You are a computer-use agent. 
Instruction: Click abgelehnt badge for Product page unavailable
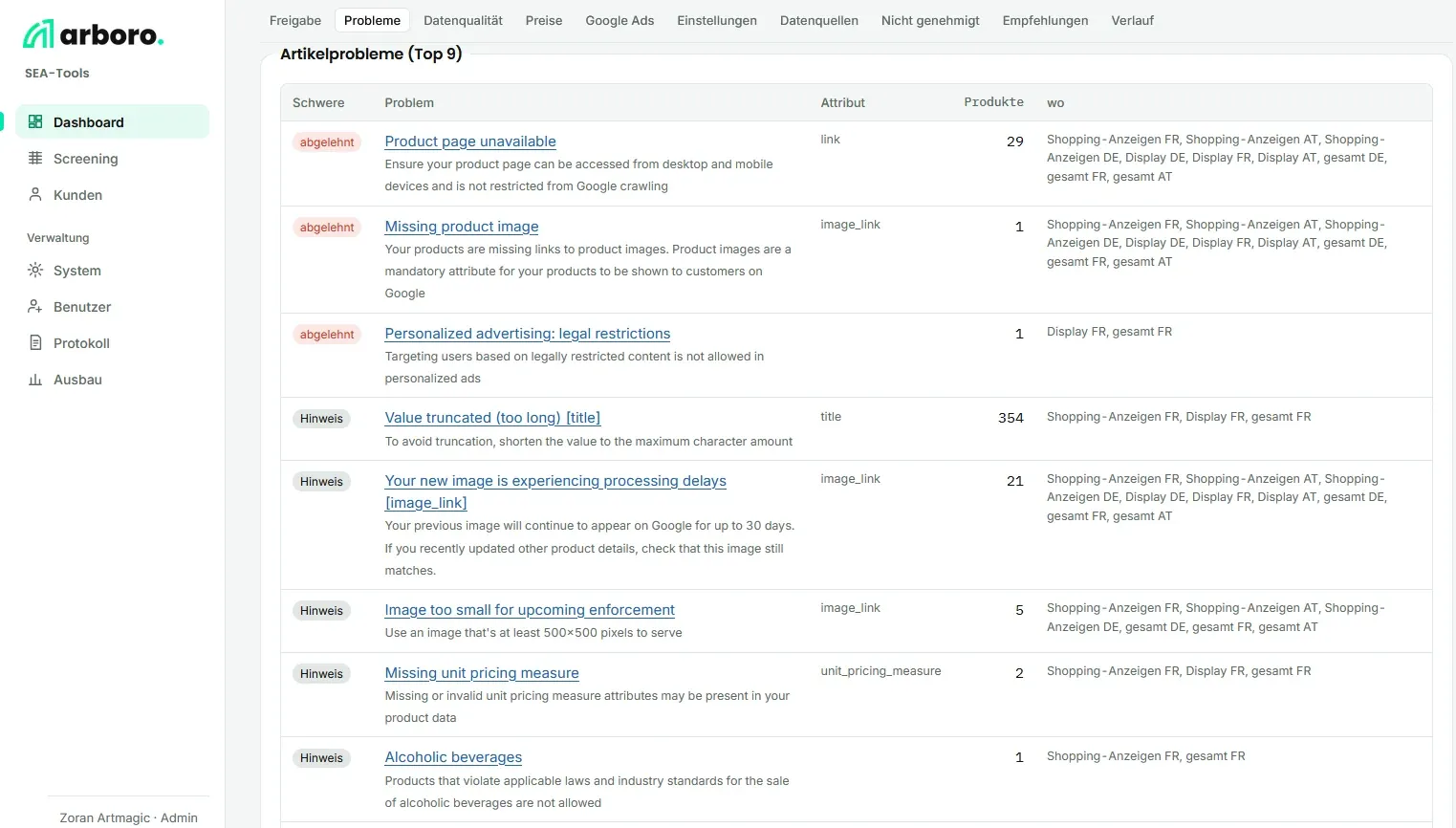[x=327, y=142]
